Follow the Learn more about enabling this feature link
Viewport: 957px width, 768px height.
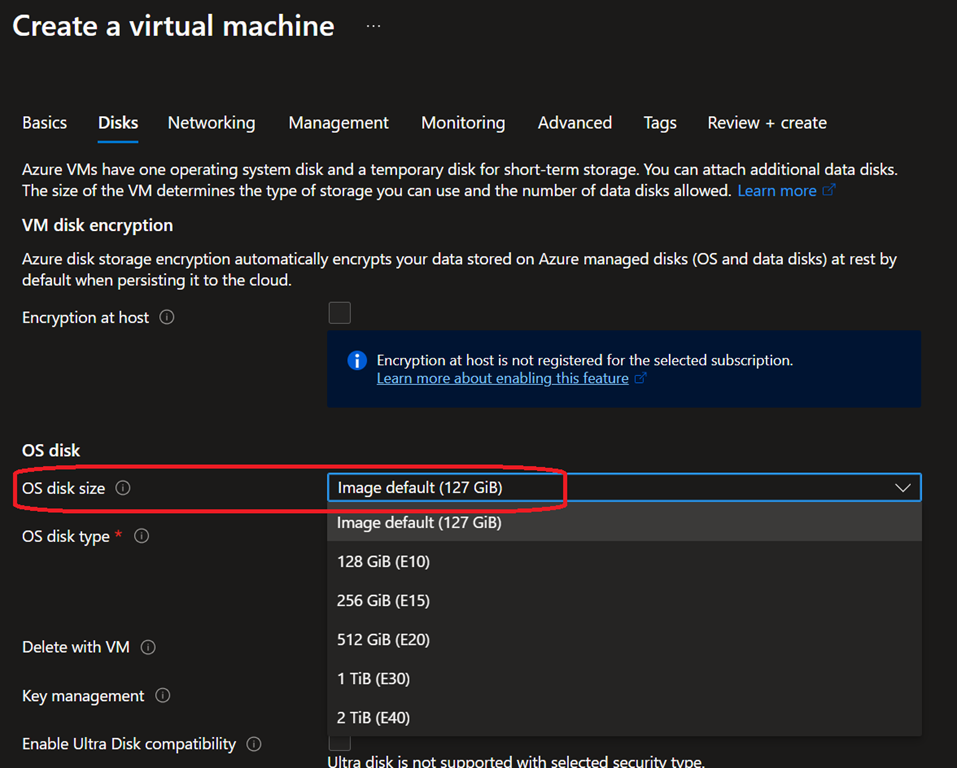(503, 379)
